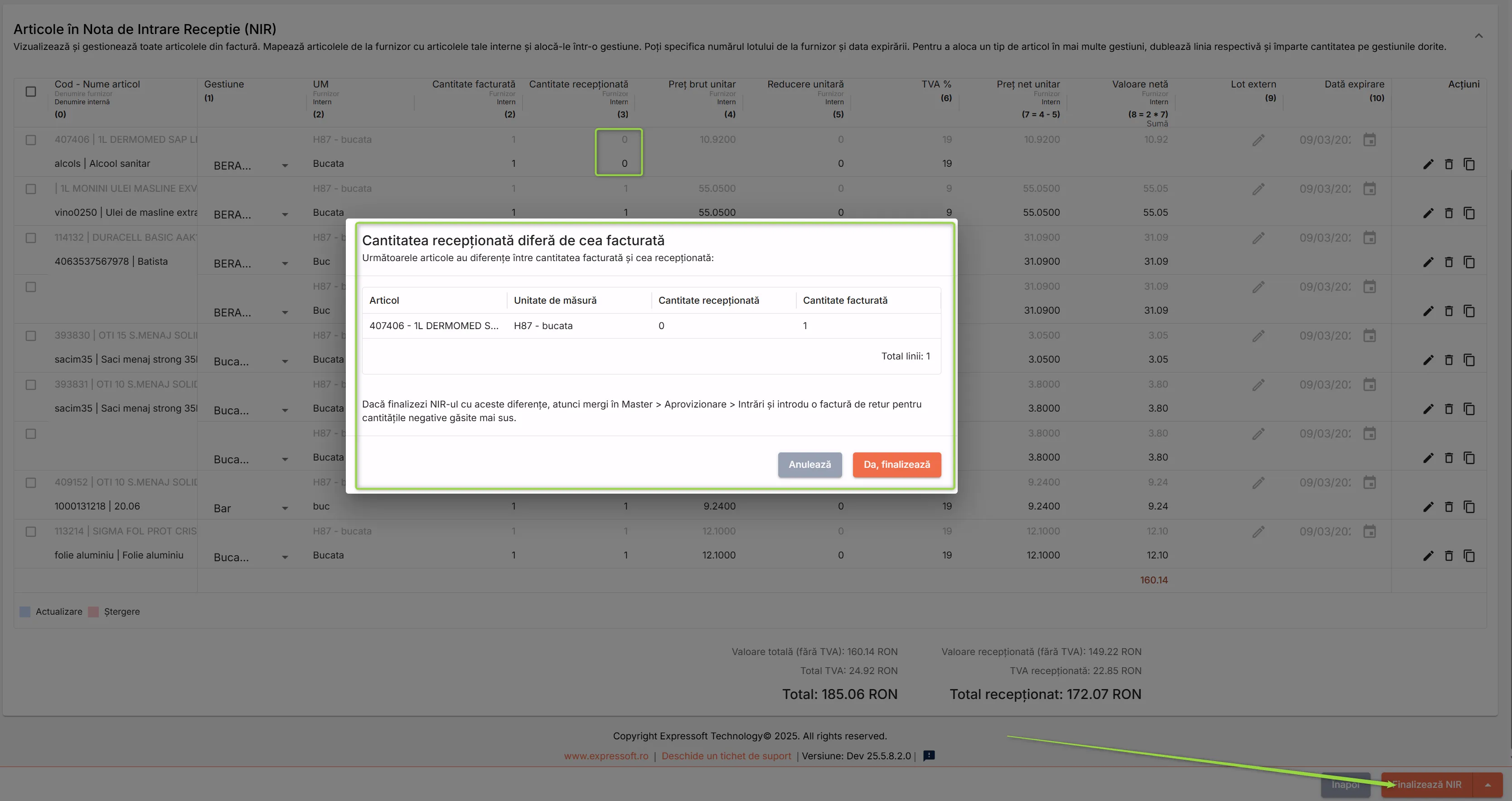
Task: Edit lot extern for SIGMA FOL row
Action: 1258,532
